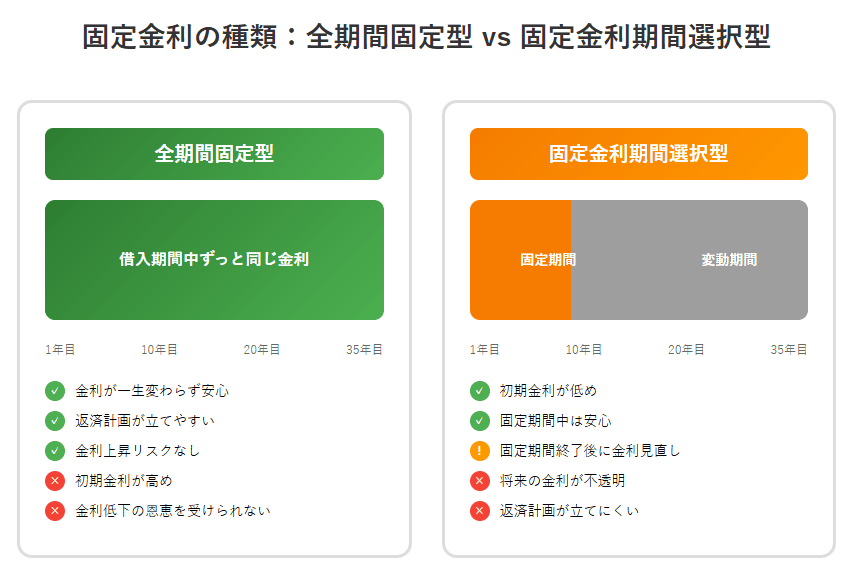Click the green check beside 金利上昇リスクなし
858x568 pixels.
(55, 451)
